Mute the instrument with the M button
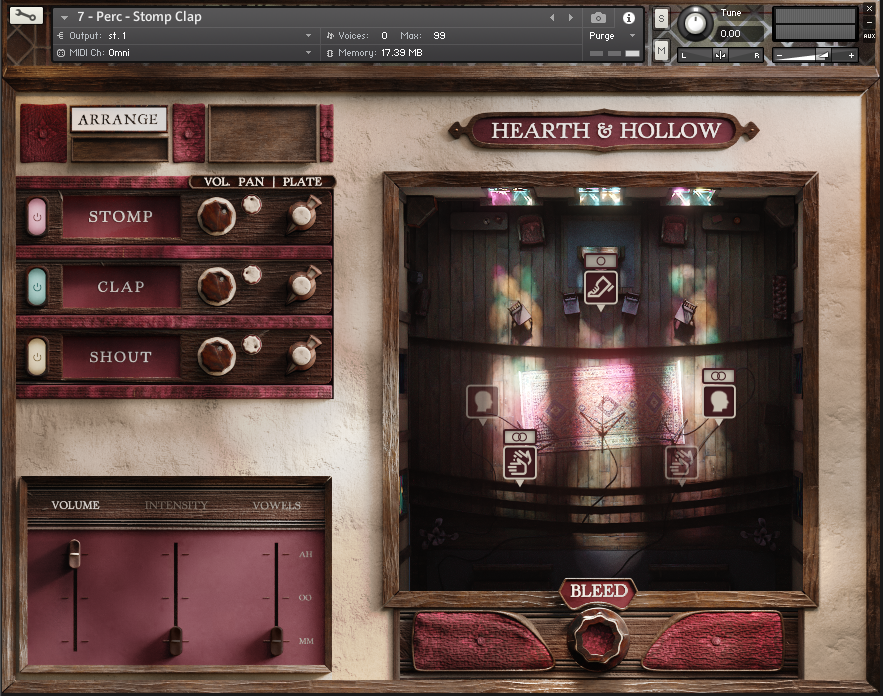The width and height of the screenshot is (883, 696). point(661,51)
